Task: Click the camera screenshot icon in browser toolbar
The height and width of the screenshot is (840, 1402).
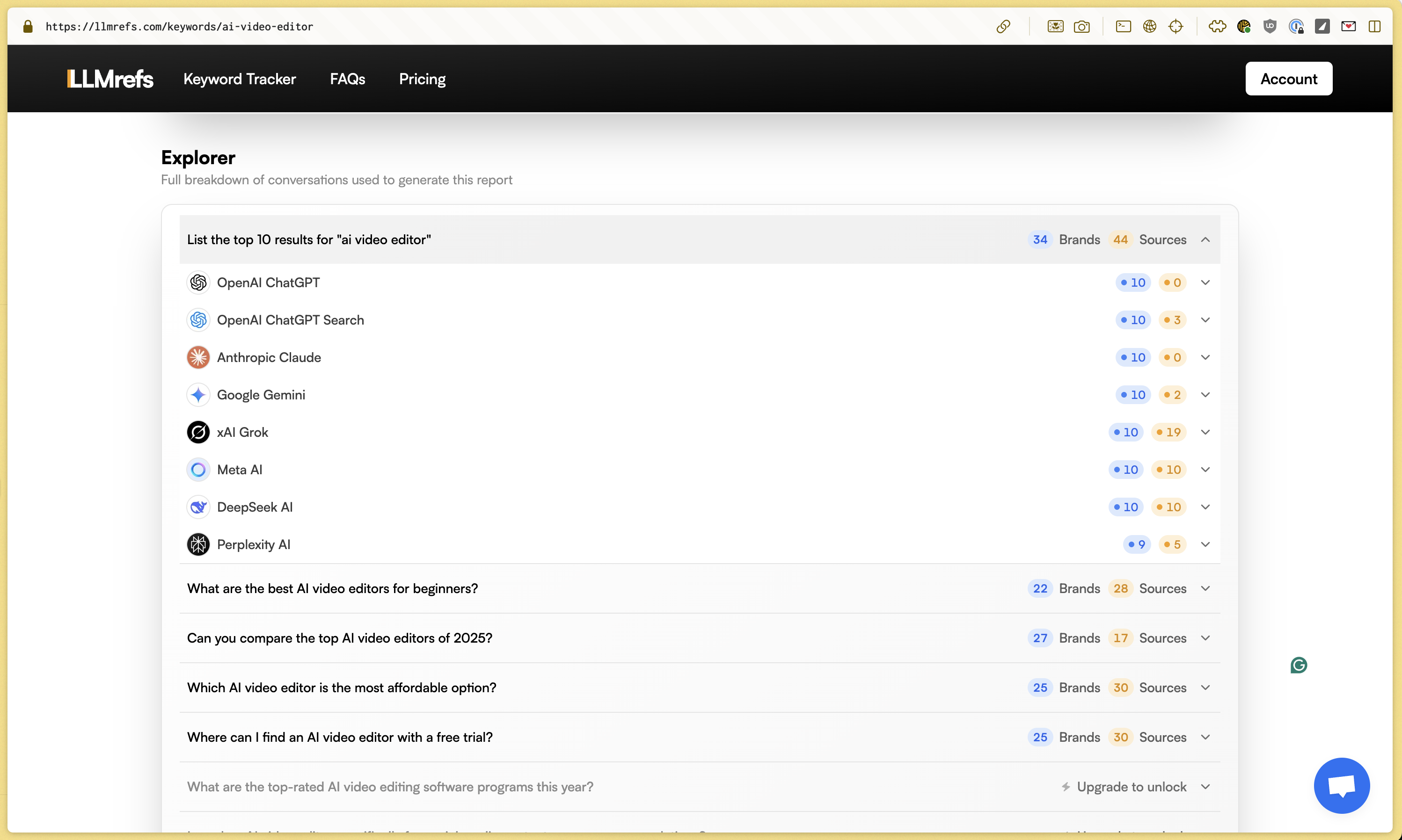Action: pos(1081,27)
